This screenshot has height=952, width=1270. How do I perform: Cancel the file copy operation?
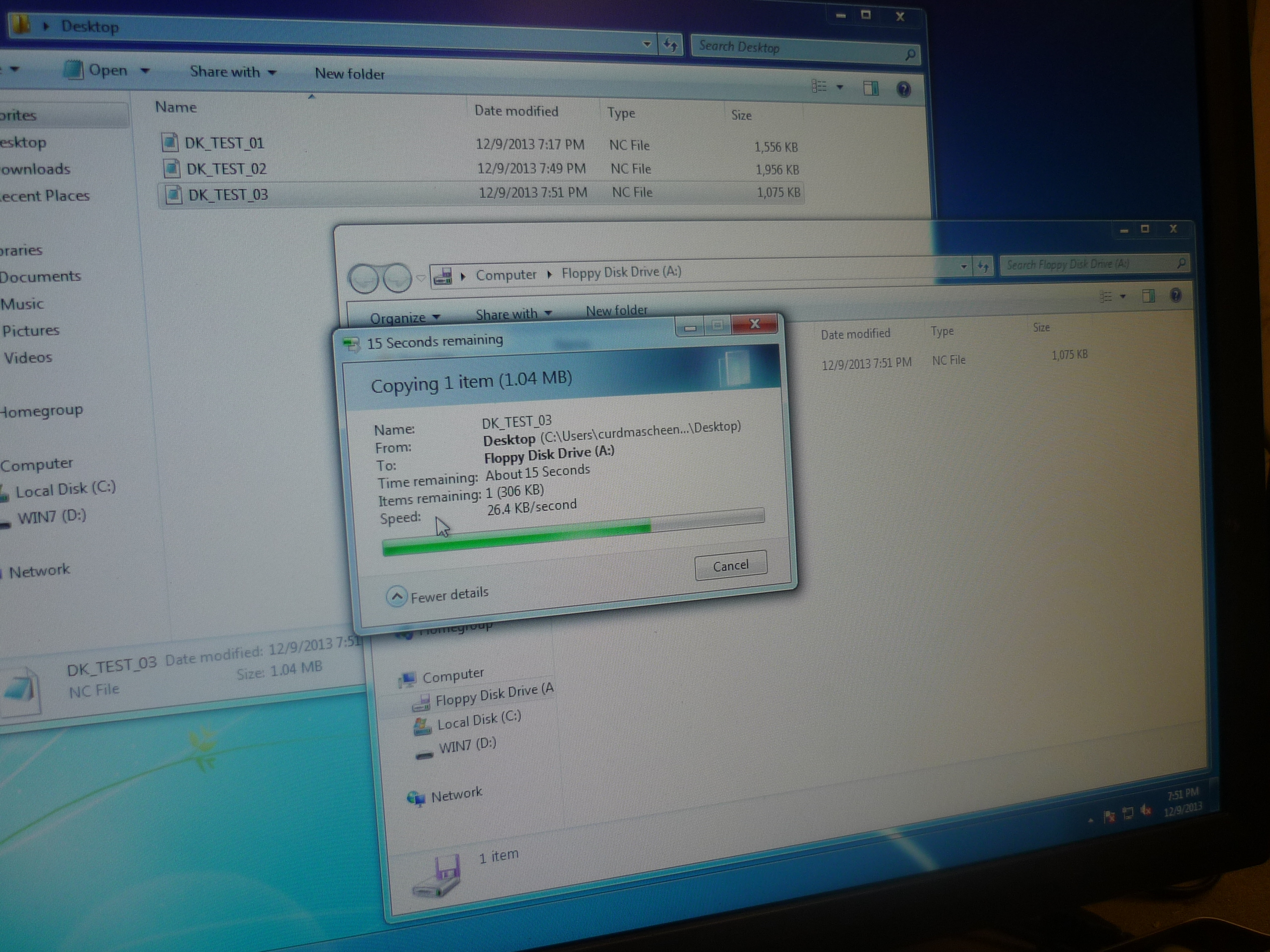tap(730, 565)
